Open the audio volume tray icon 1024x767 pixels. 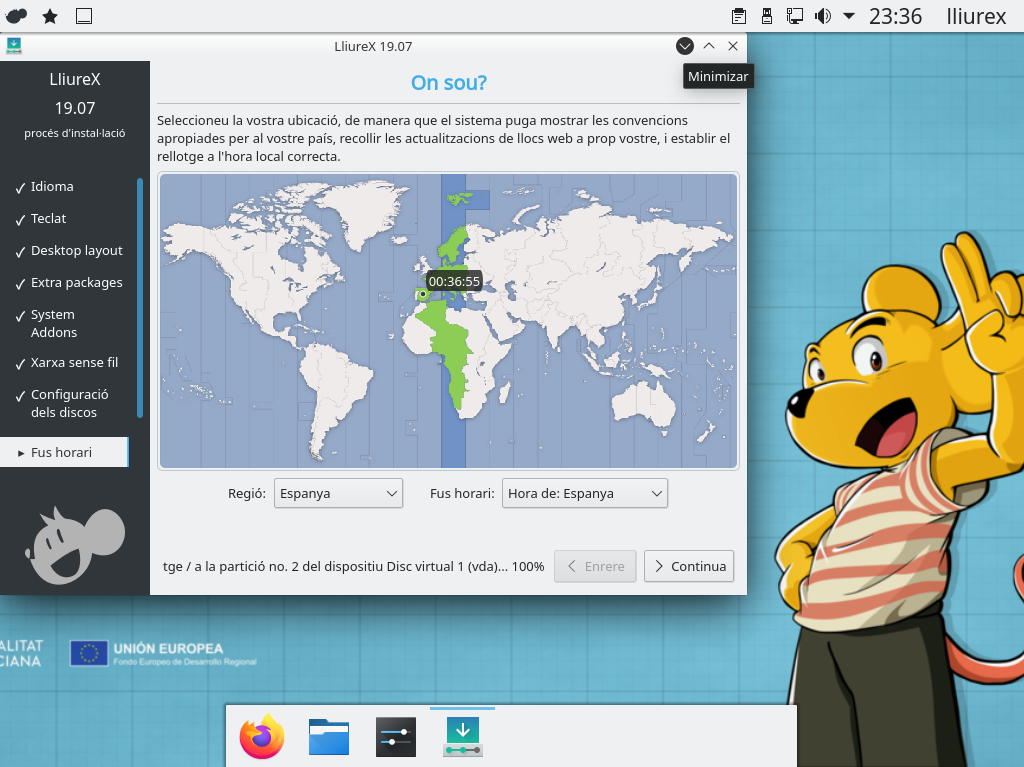(823, 16)
